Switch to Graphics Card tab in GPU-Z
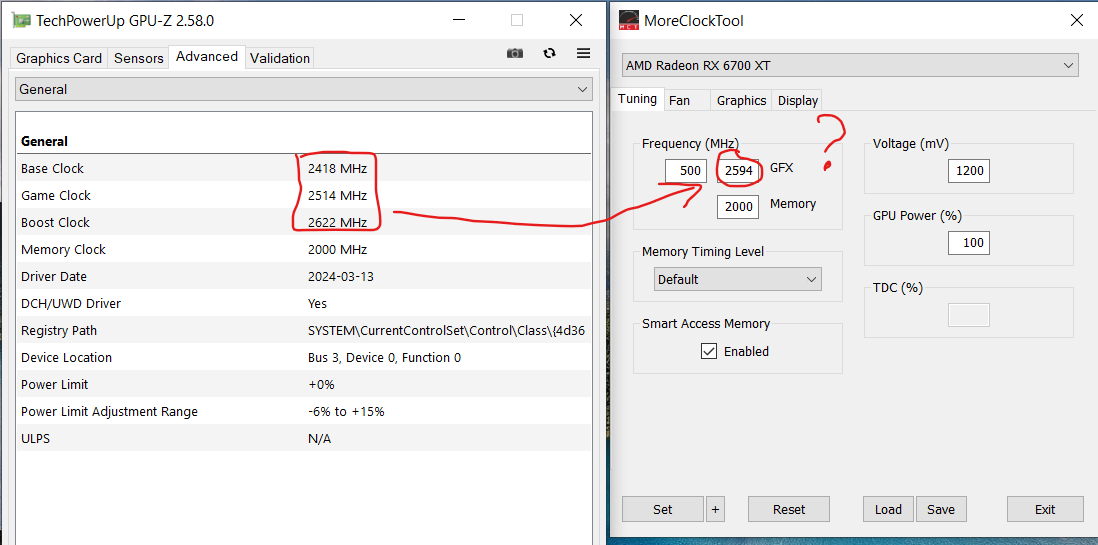This screenshot has height=545, width=1098. coord(59,58)
